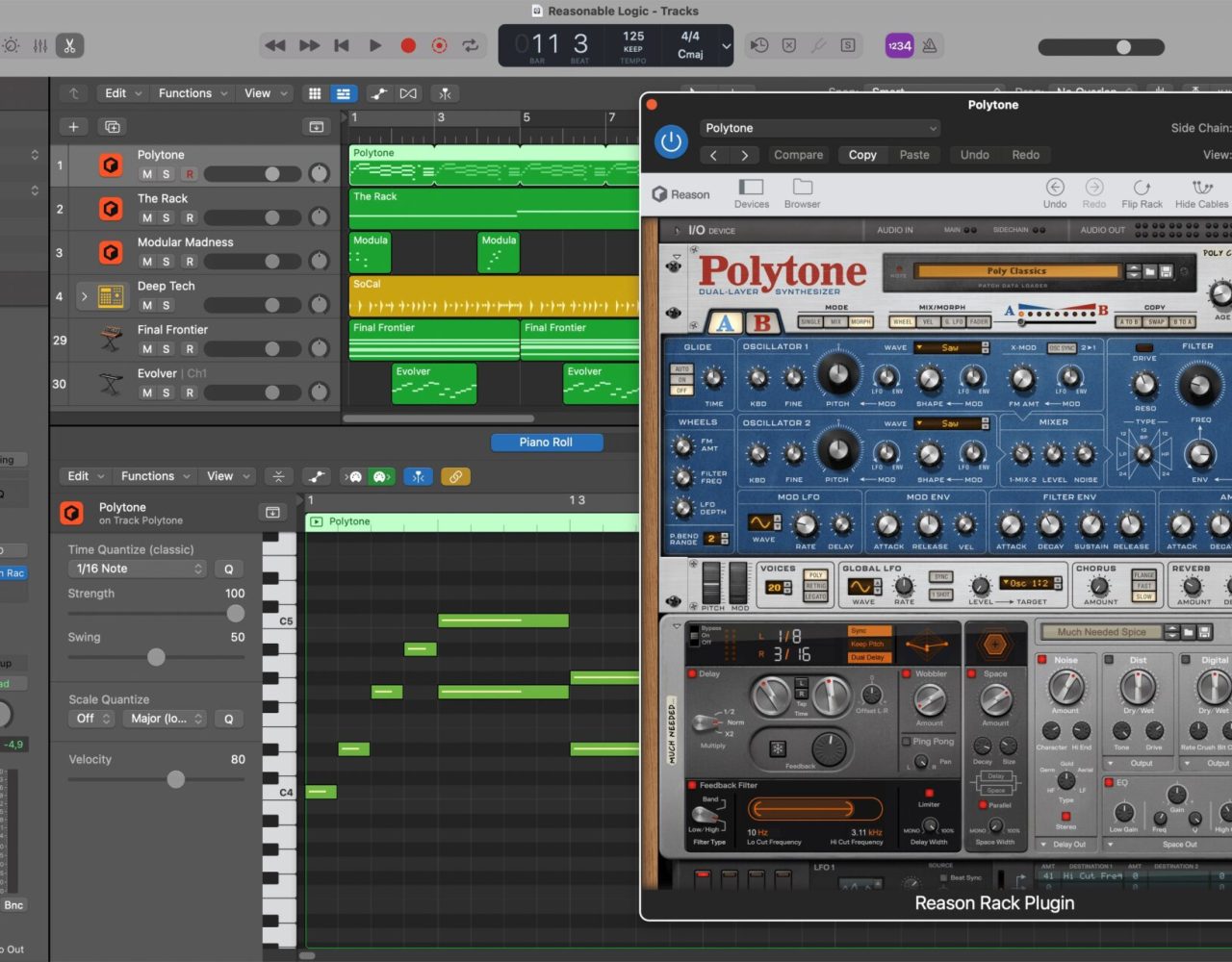Open the 1/16 Note time quantize dropdown
The width and height of the screenshot is (1232, 962).
[138, 569]
